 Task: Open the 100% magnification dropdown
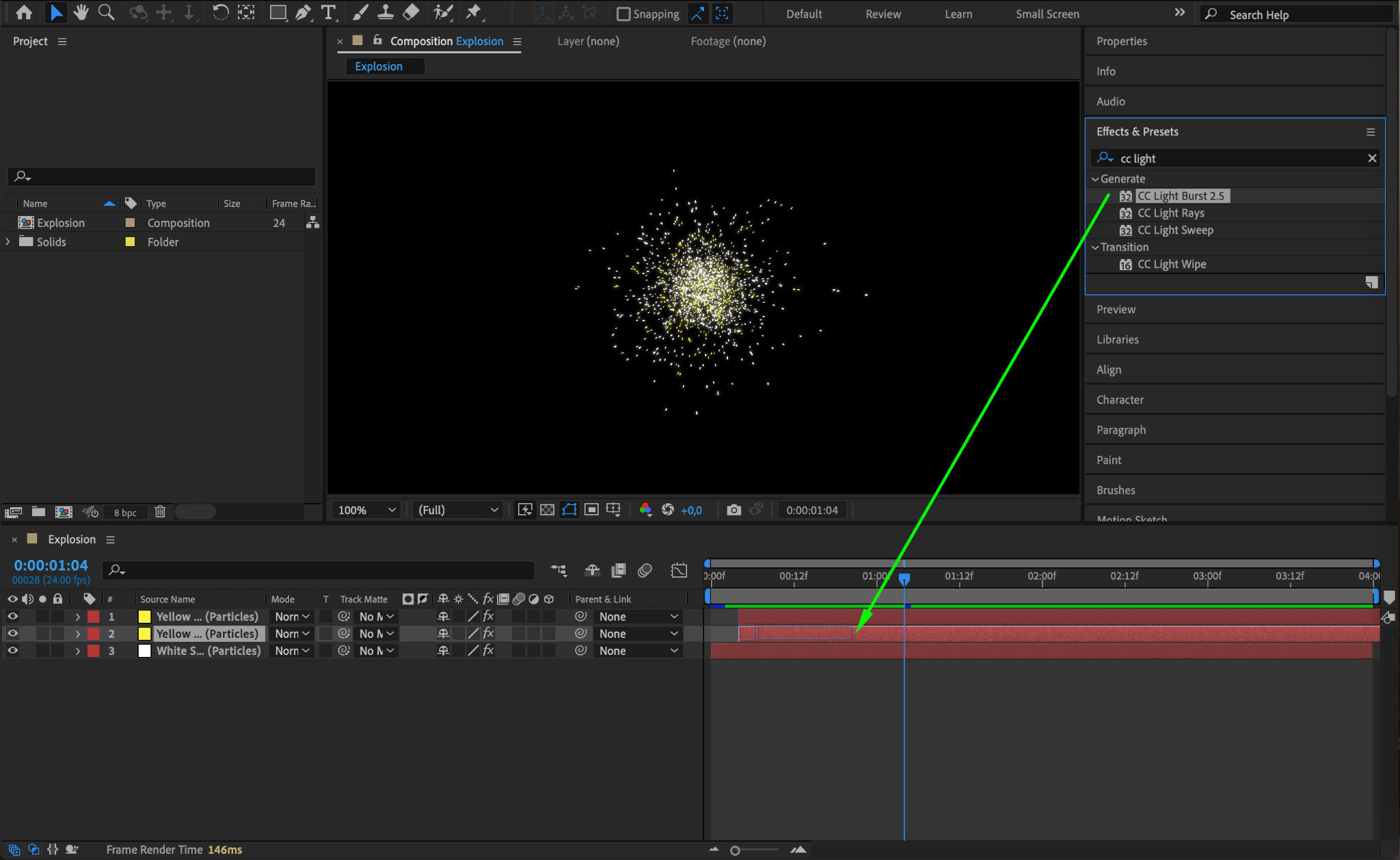tap(366, 510)
